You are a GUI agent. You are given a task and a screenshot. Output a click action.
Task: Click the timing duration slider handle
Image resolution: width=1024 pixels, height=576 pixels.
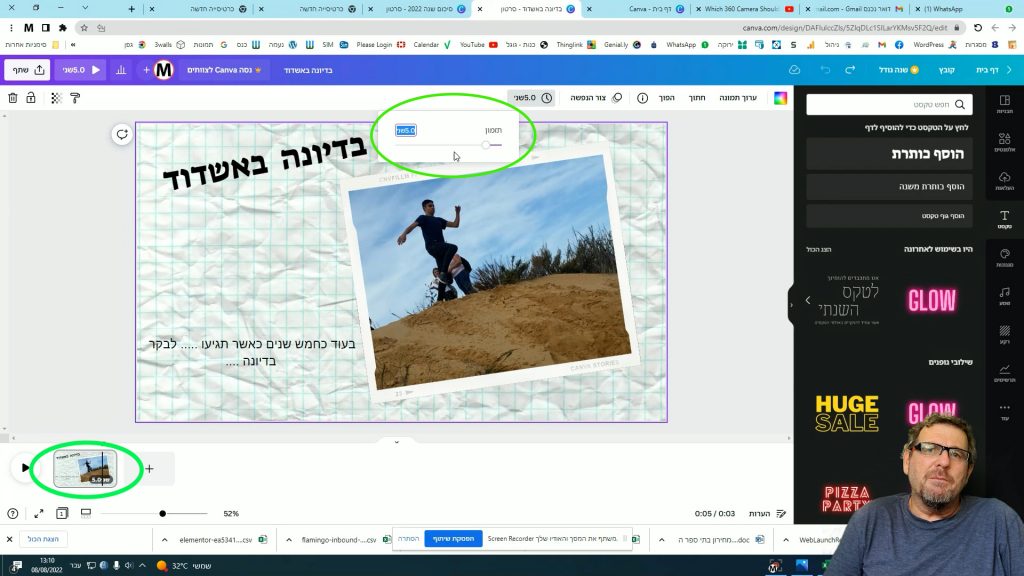(486, 145)
